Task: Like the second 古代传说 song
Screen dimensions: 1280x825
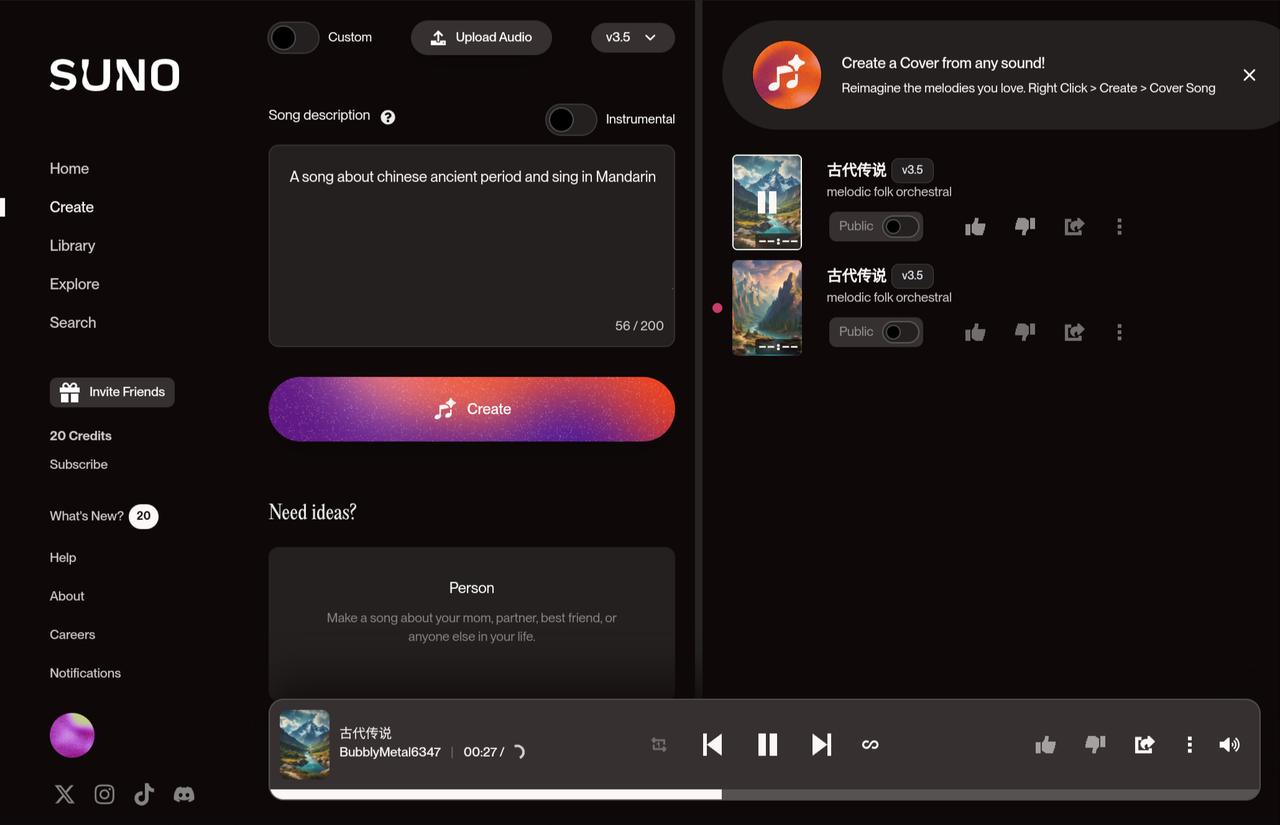Action: click(x=975, y=332)
